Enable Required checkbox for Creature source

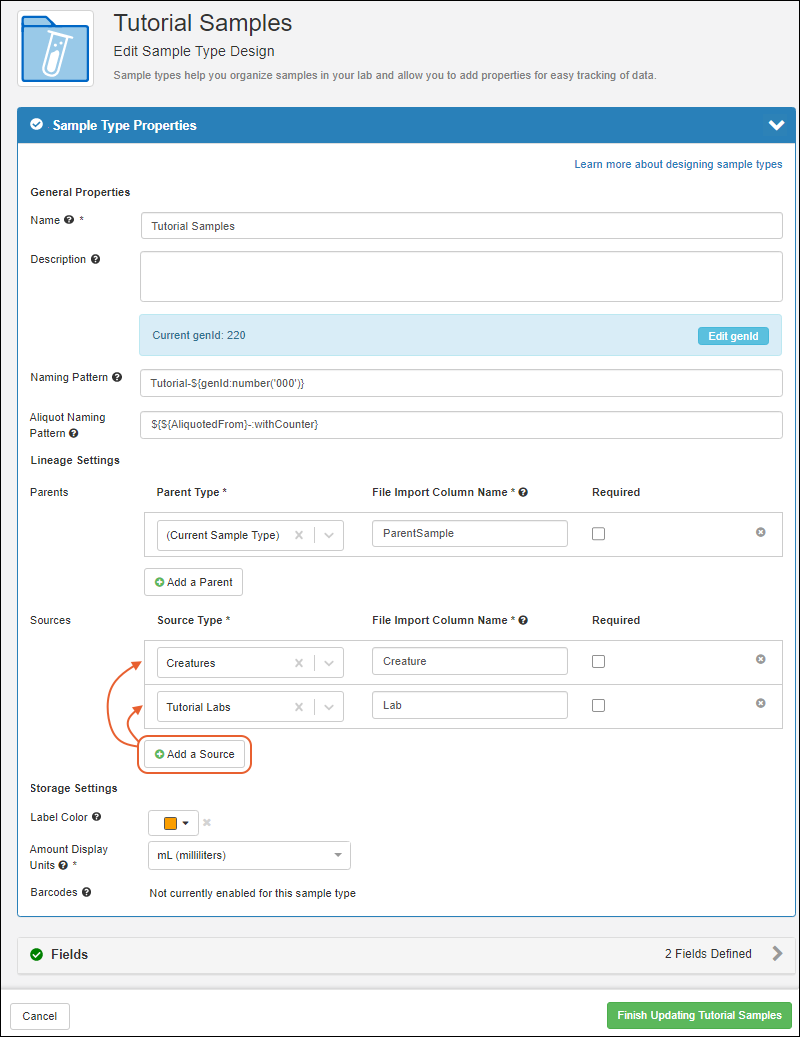(x=598, y=661)
